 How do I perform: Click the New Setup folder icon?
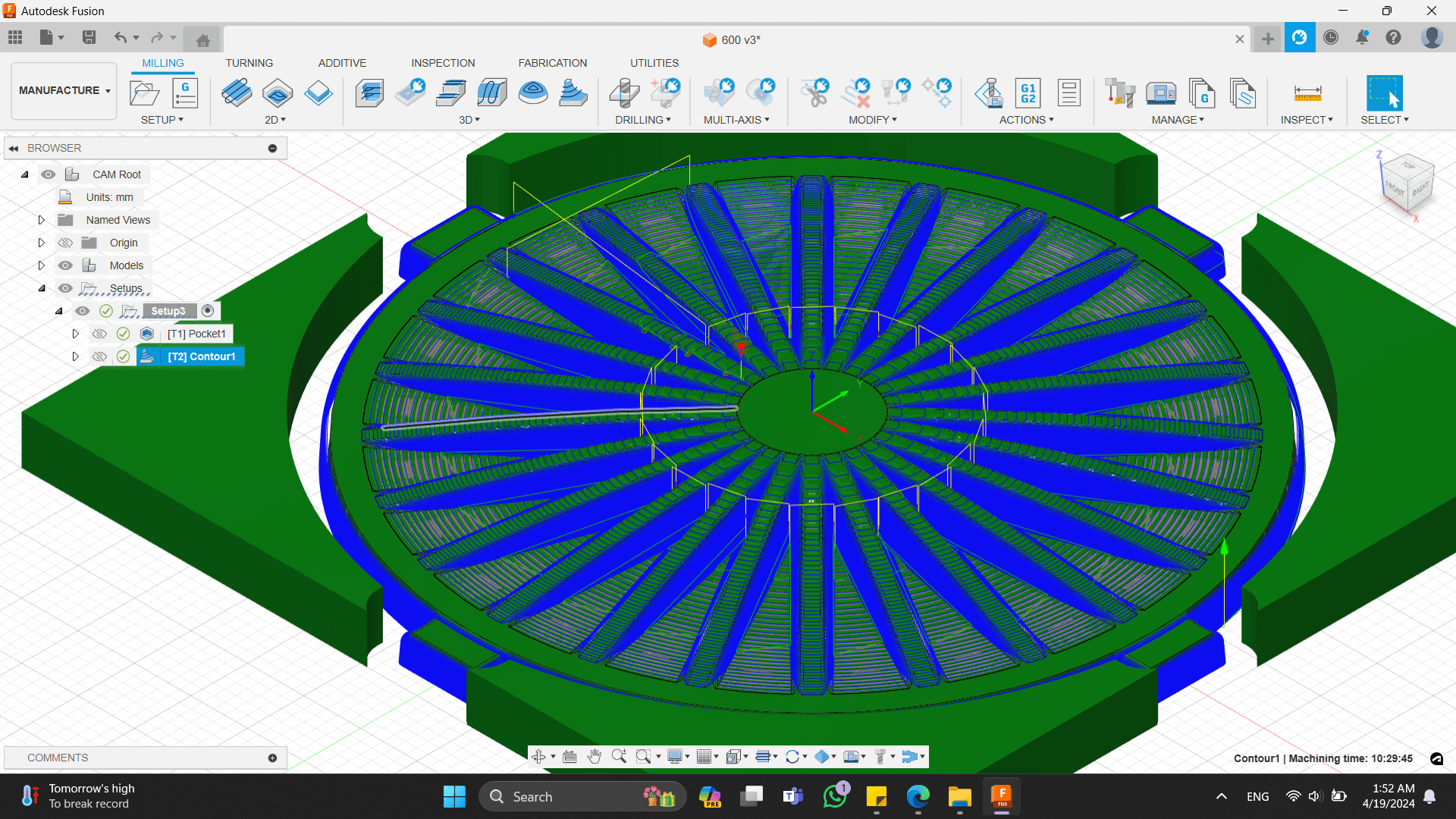pos(144,93)
